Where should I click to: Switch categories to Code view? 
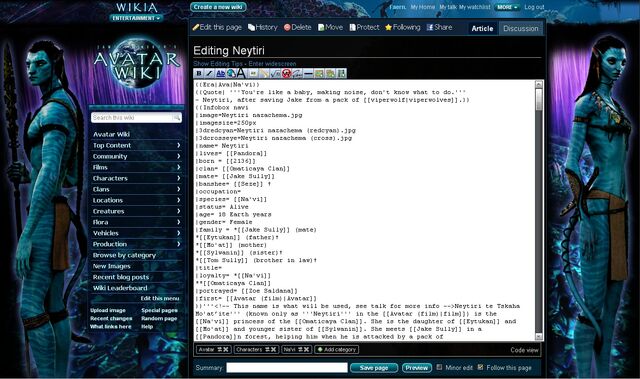click(524, 350)
